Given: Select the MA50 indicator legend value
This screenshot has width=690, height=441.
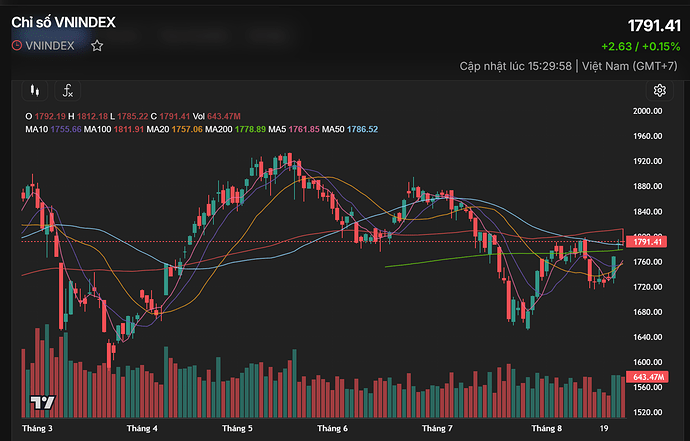Looking at the screenshot, I should (362, 129).
